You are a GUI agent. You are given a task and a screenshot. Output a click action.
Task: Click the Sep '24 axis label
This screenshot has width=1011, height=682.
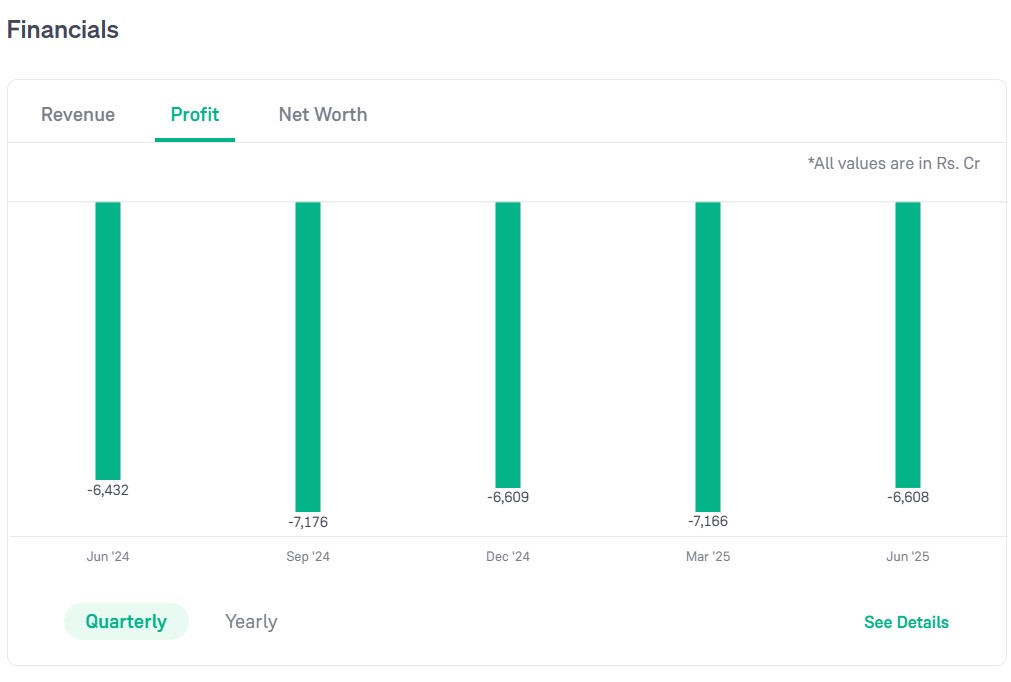[308, 557]
